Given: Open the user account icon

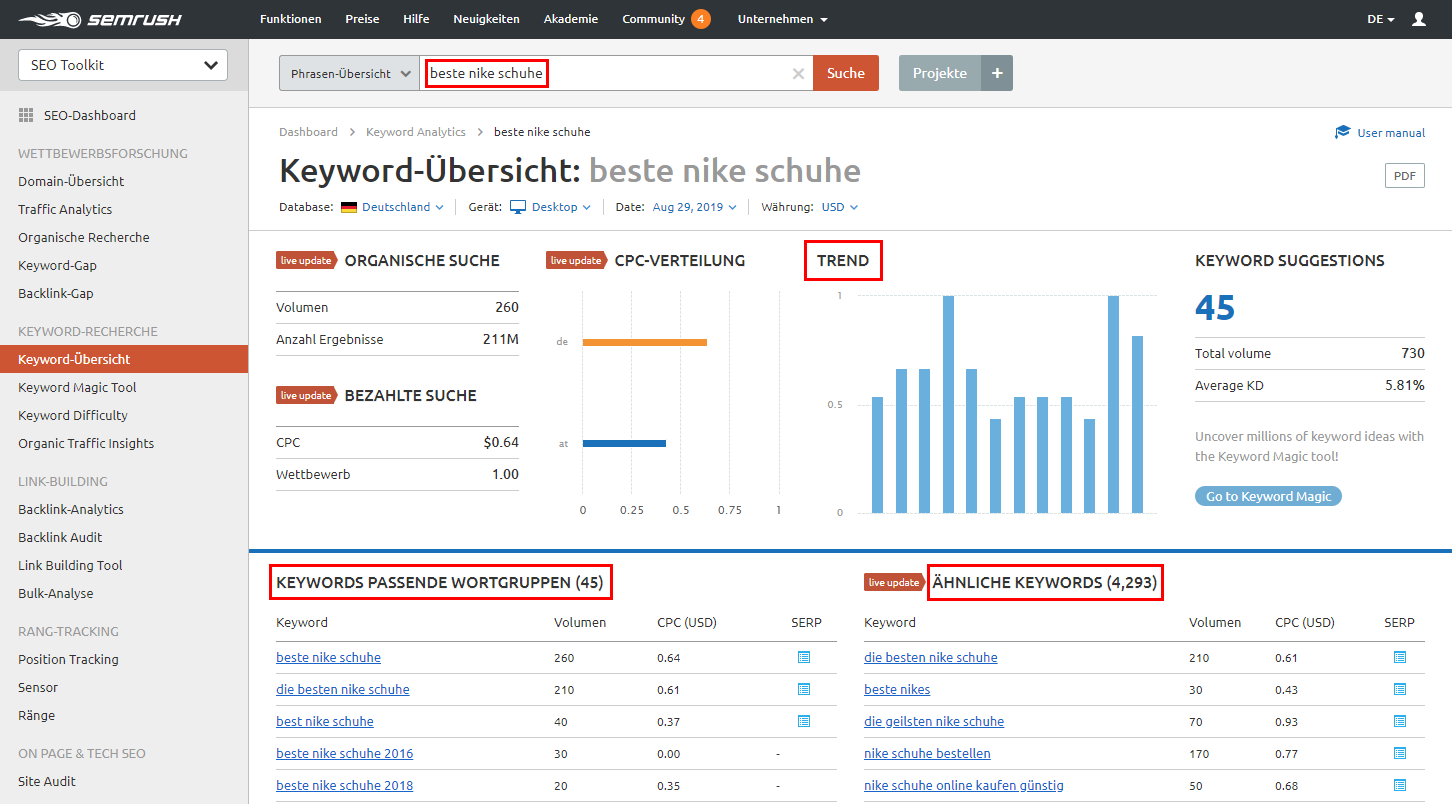Looking at the screenshot, I should coord(1418,19).
